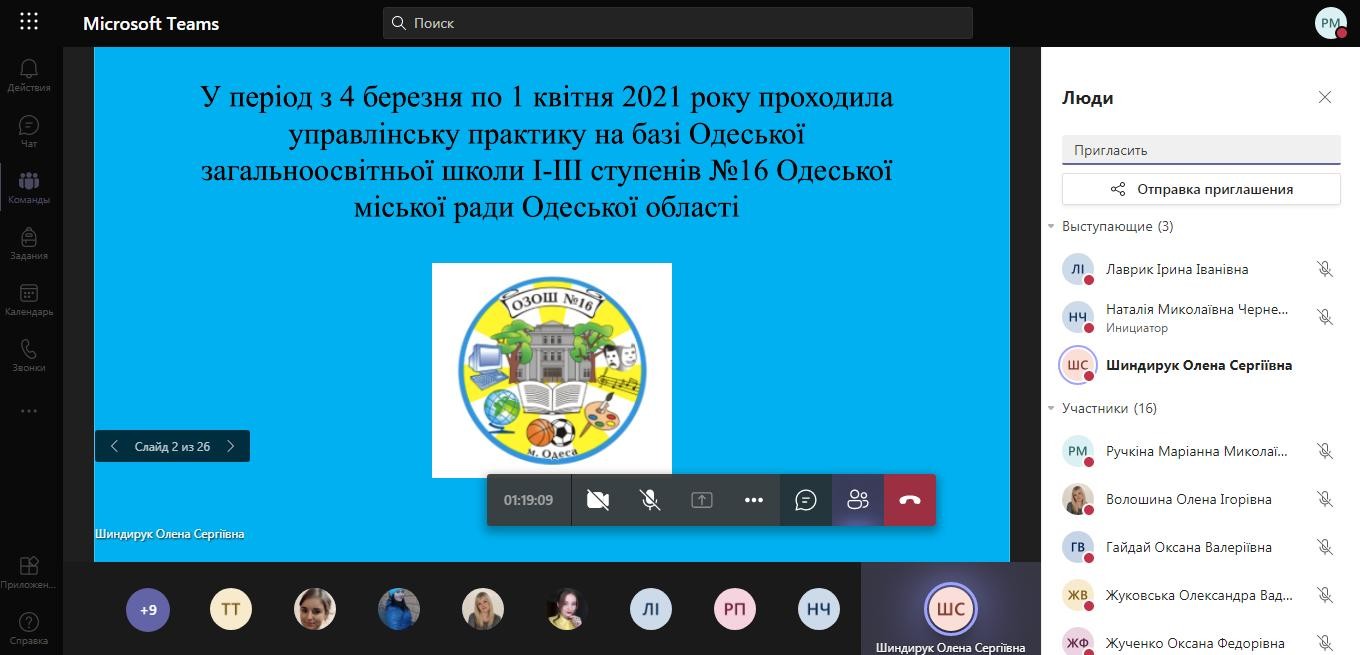Select participant Ручкіна Маріанна
The width and height of the screenshot is (1360, 655).
1200,451
